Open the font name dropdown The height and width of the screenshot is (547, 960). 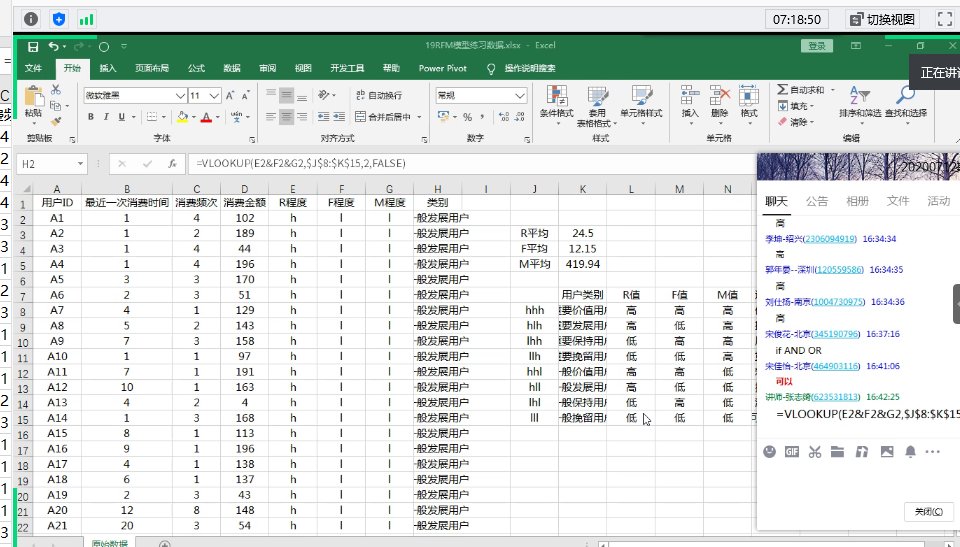tap(180, 96)
